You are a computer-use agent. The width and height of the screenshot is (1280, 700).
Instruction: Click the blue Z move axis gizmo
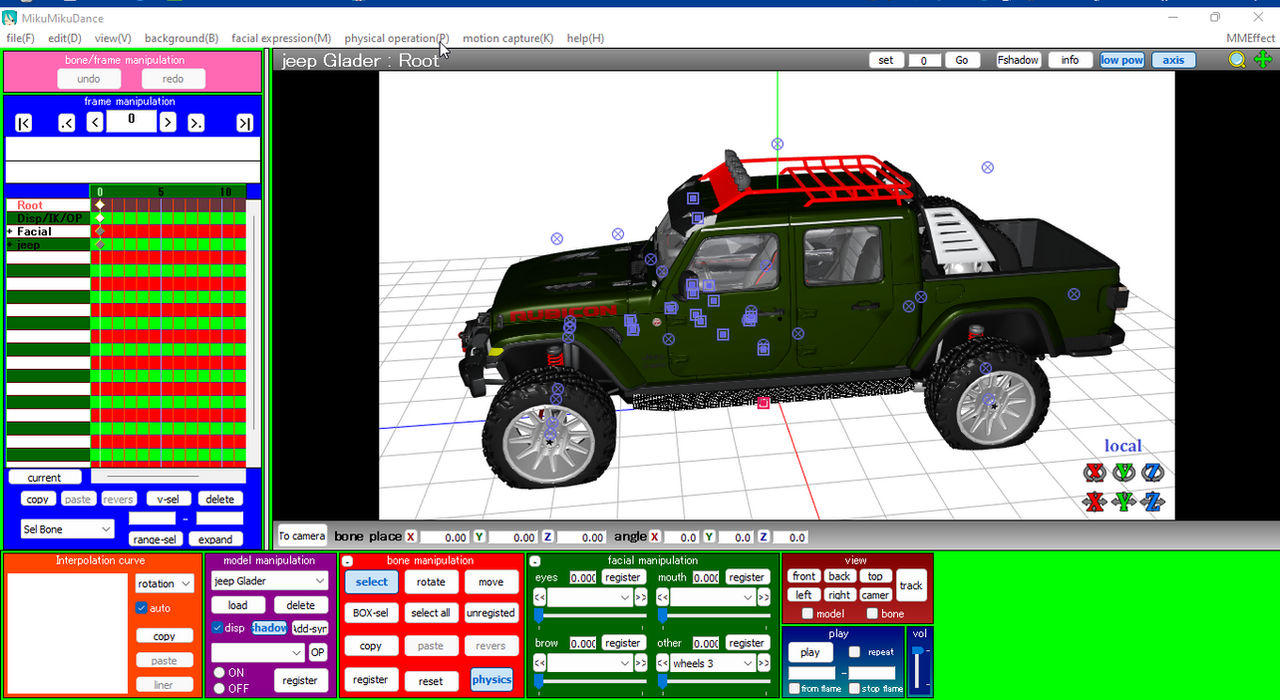[x=1153, y=502]
